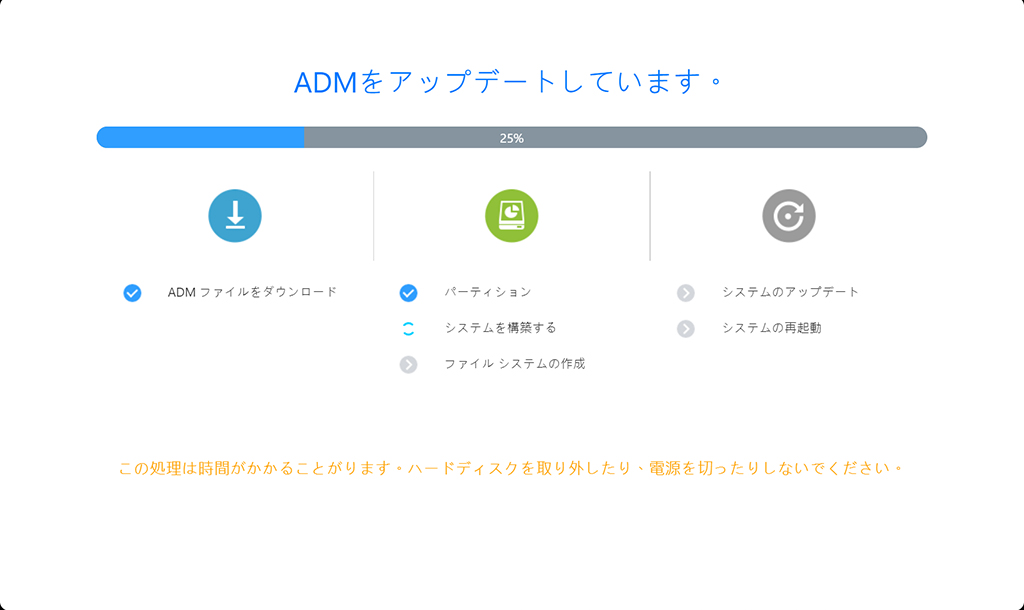The image size is (1024, 610).
Task: Click the orange warning message about power
Action: point(511,468)
